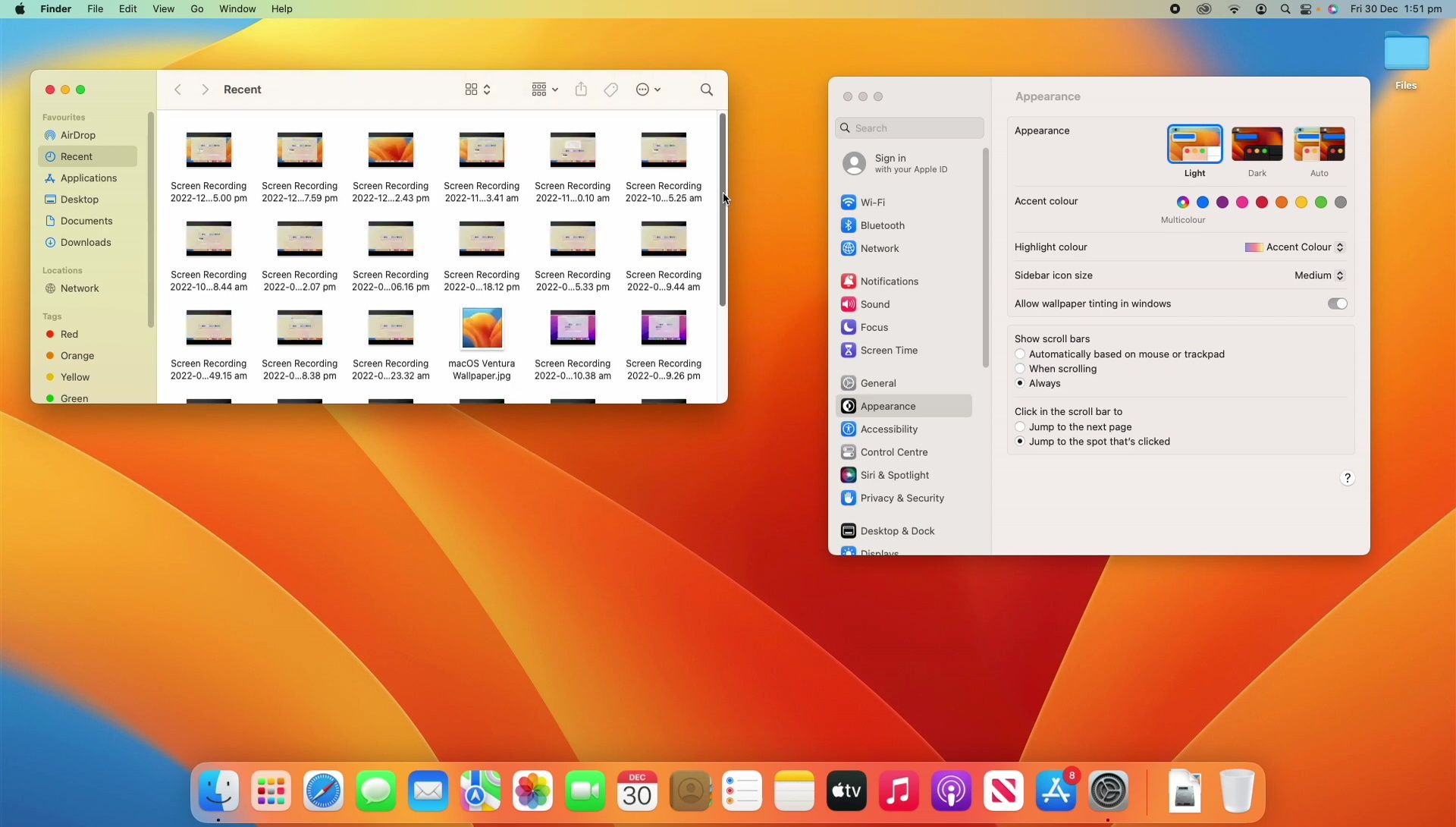The height and width of the screenshot is (827, 1456).
Task: Open the Help menu
Action: click(x=282, y=9)
